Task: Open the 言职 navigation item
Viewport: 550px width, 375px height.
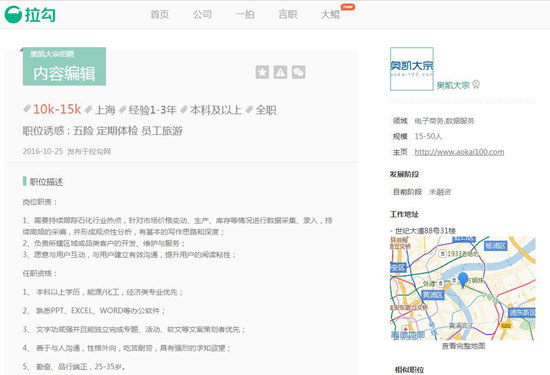Action: click(x=288, y=14)
